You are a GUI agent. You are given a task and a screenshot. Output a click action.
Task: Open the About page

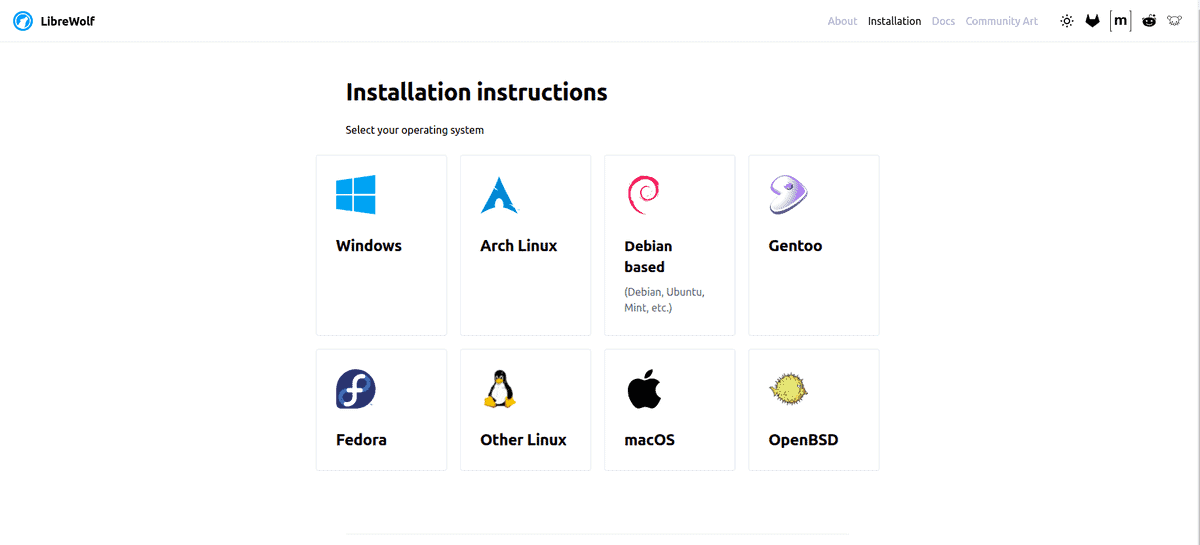pyautogui.click(x=842, y=21)
